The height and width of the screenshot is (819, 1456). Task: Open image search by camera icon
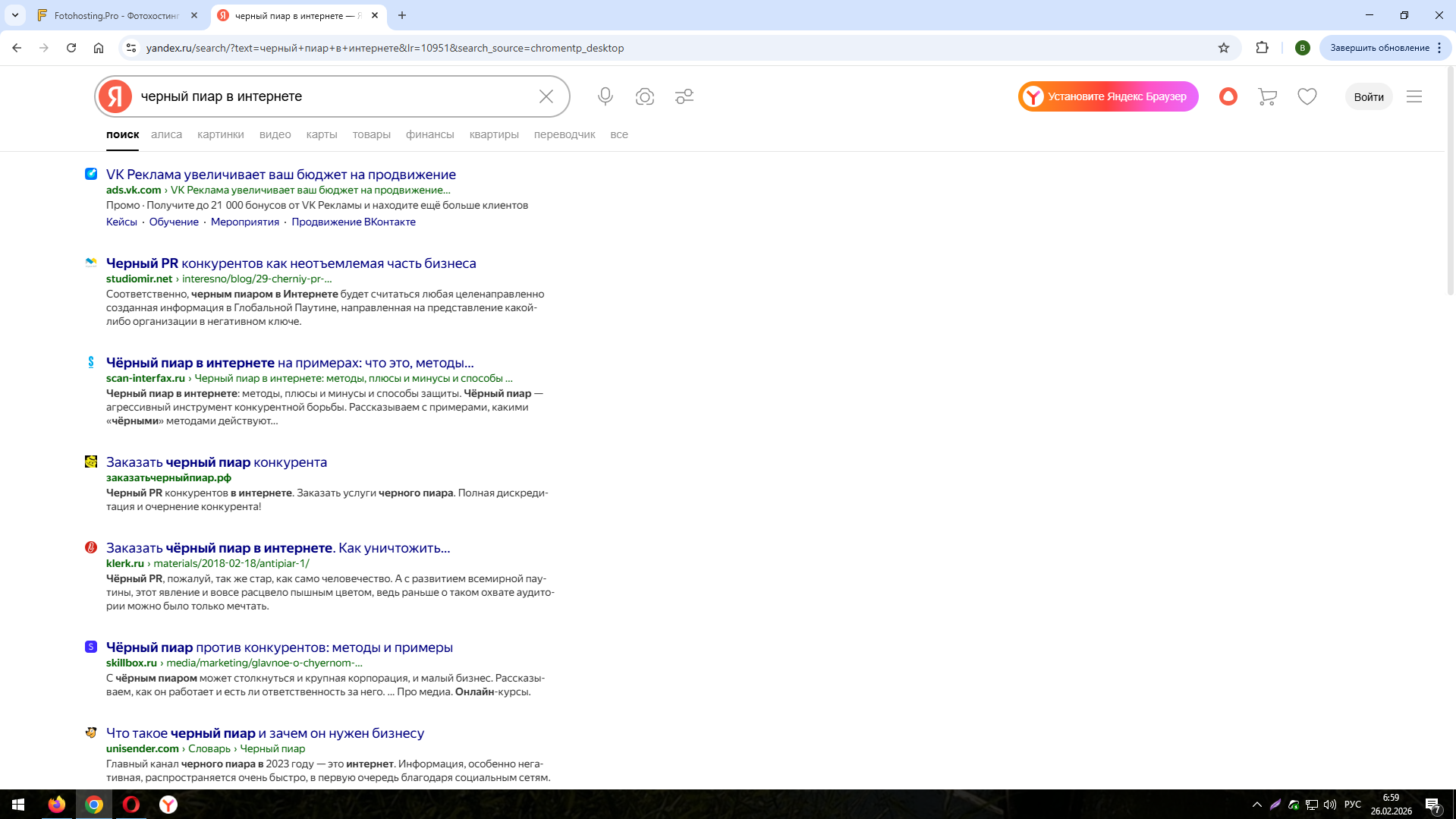(x=645, y=96)
